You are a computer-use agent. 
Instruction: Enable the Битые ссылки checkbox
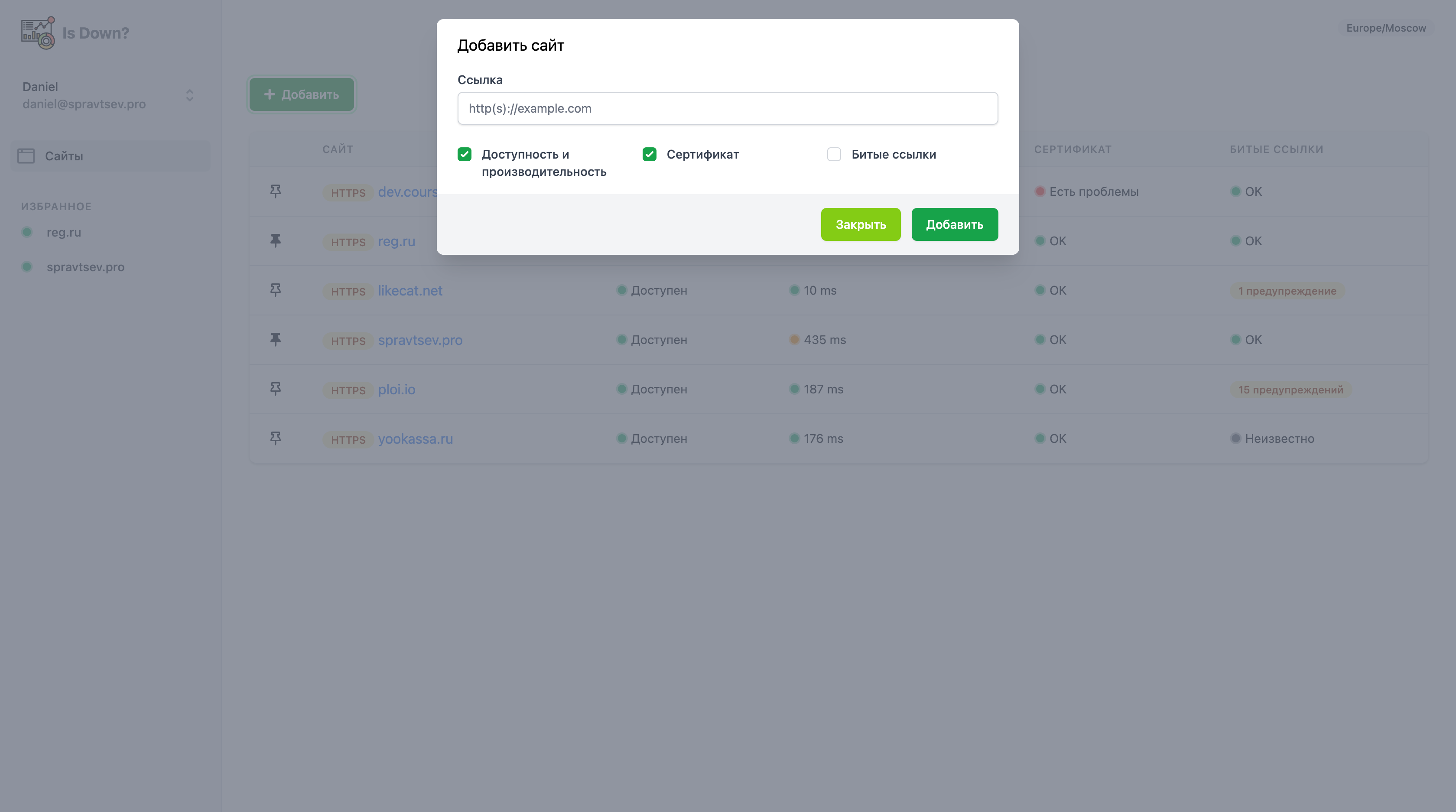click(834, 154)
